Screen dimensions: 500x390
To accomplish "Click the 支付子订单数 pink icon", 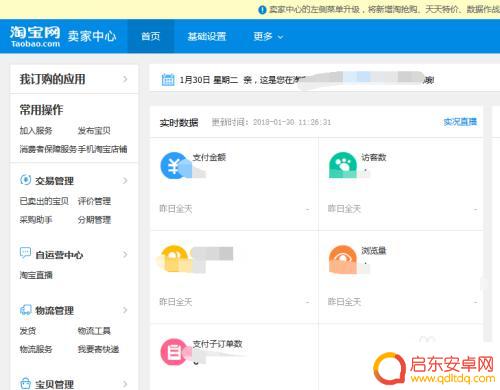I will pyautogui.click(x=174, y=352).
